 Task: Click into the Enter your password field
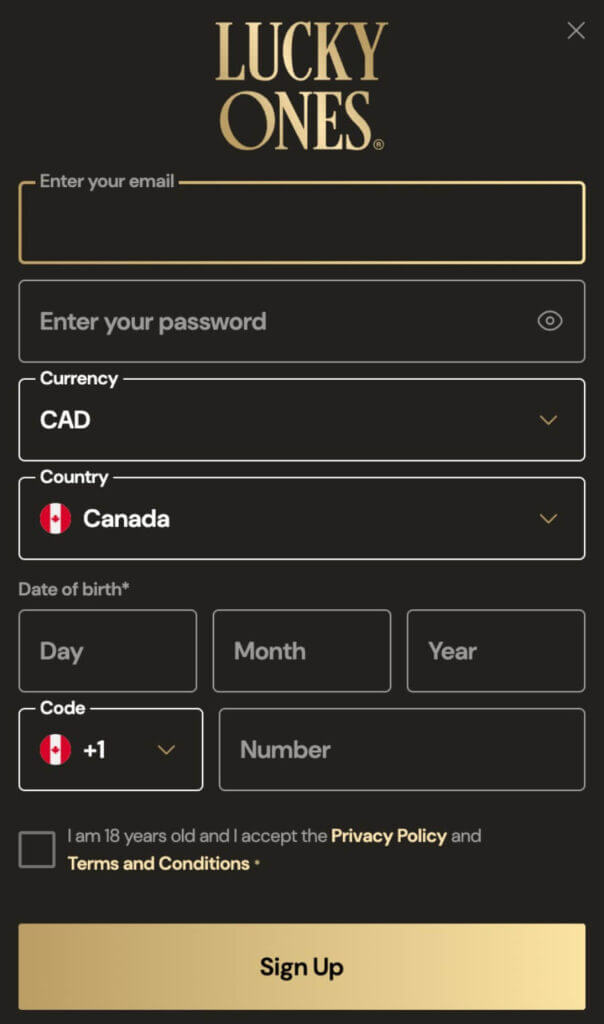click(280, 321)
